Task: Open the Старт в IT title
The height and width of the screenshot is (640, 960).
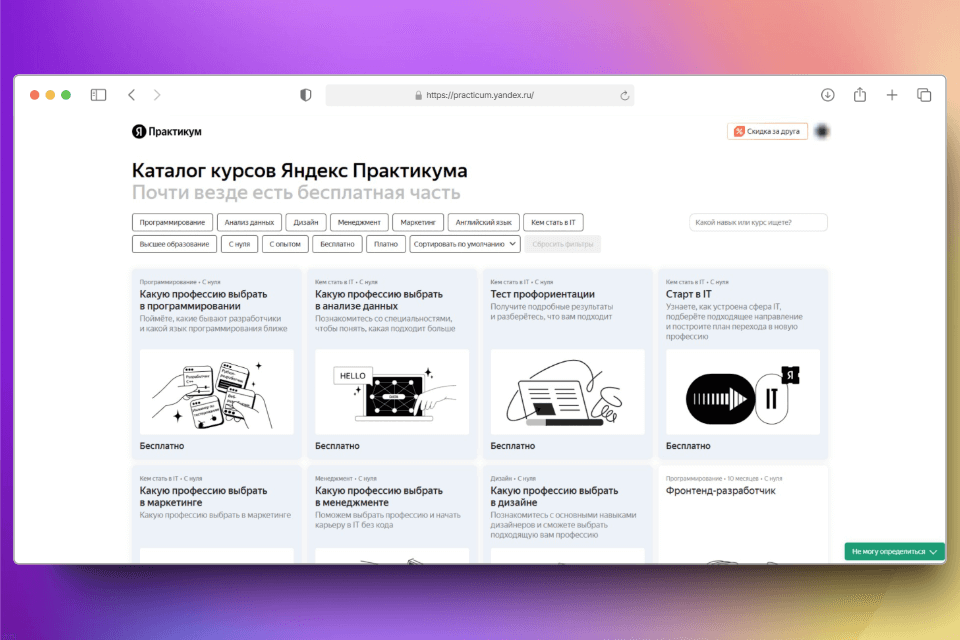Action: (689, 294)
